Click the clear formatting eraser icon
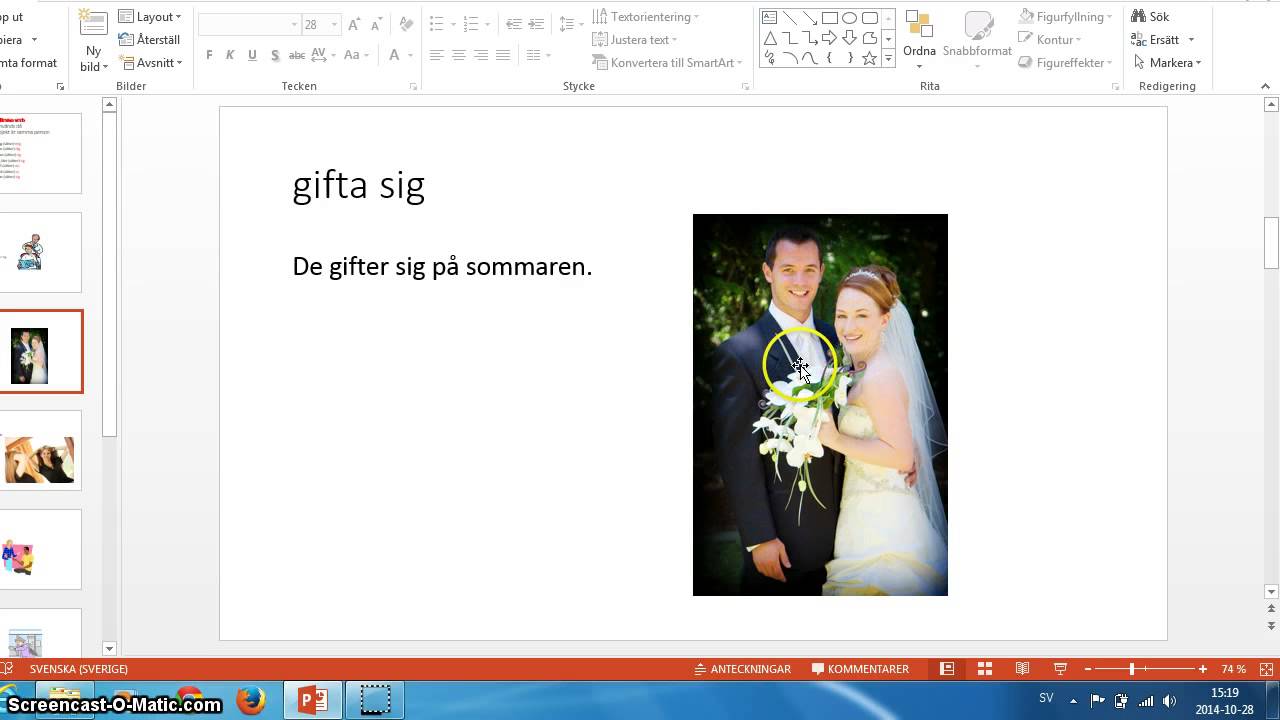The height and width of the screenshot is (720, 1280). (406, 24)
